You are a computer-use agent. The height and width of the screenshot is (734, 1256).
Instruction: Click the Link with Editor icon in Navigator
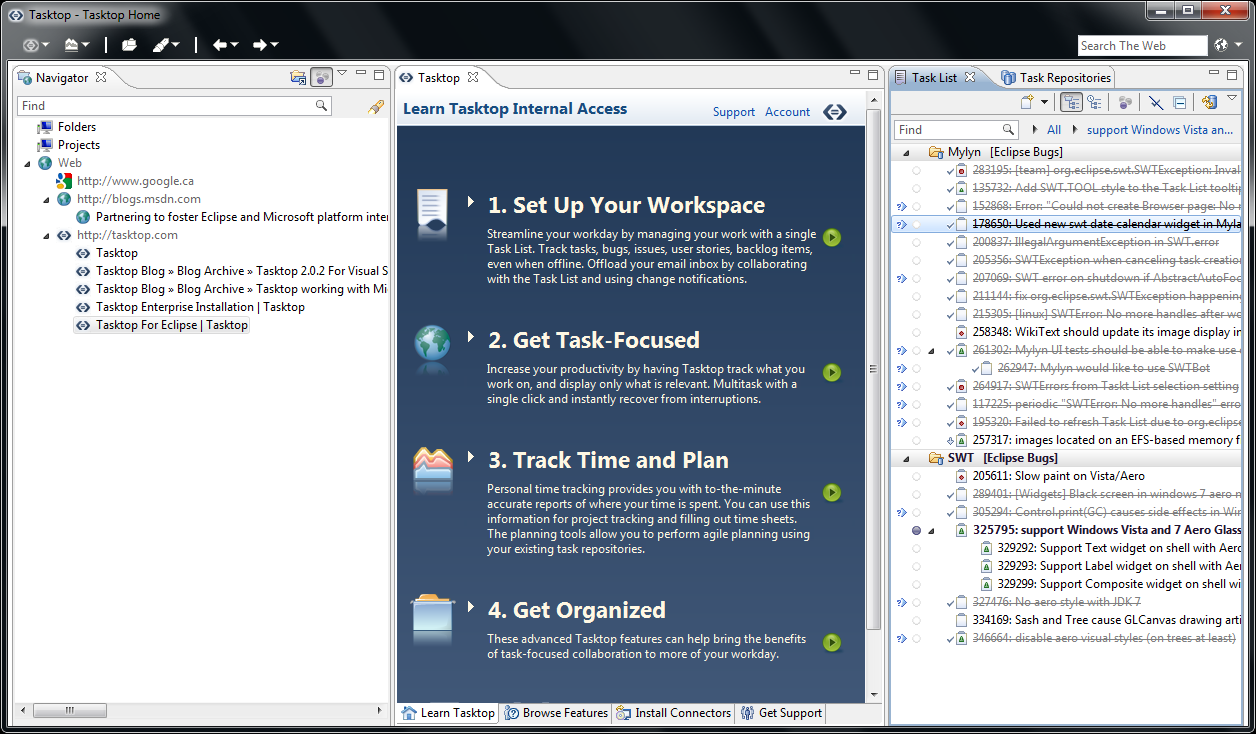[298, 77]
